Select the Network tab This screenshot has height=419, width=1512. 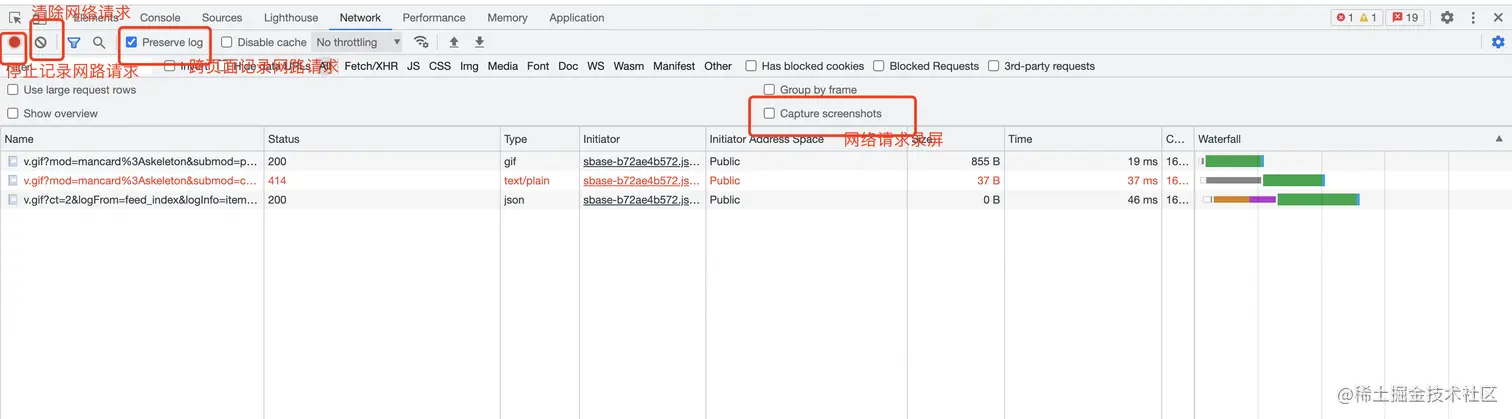point(360,17)
